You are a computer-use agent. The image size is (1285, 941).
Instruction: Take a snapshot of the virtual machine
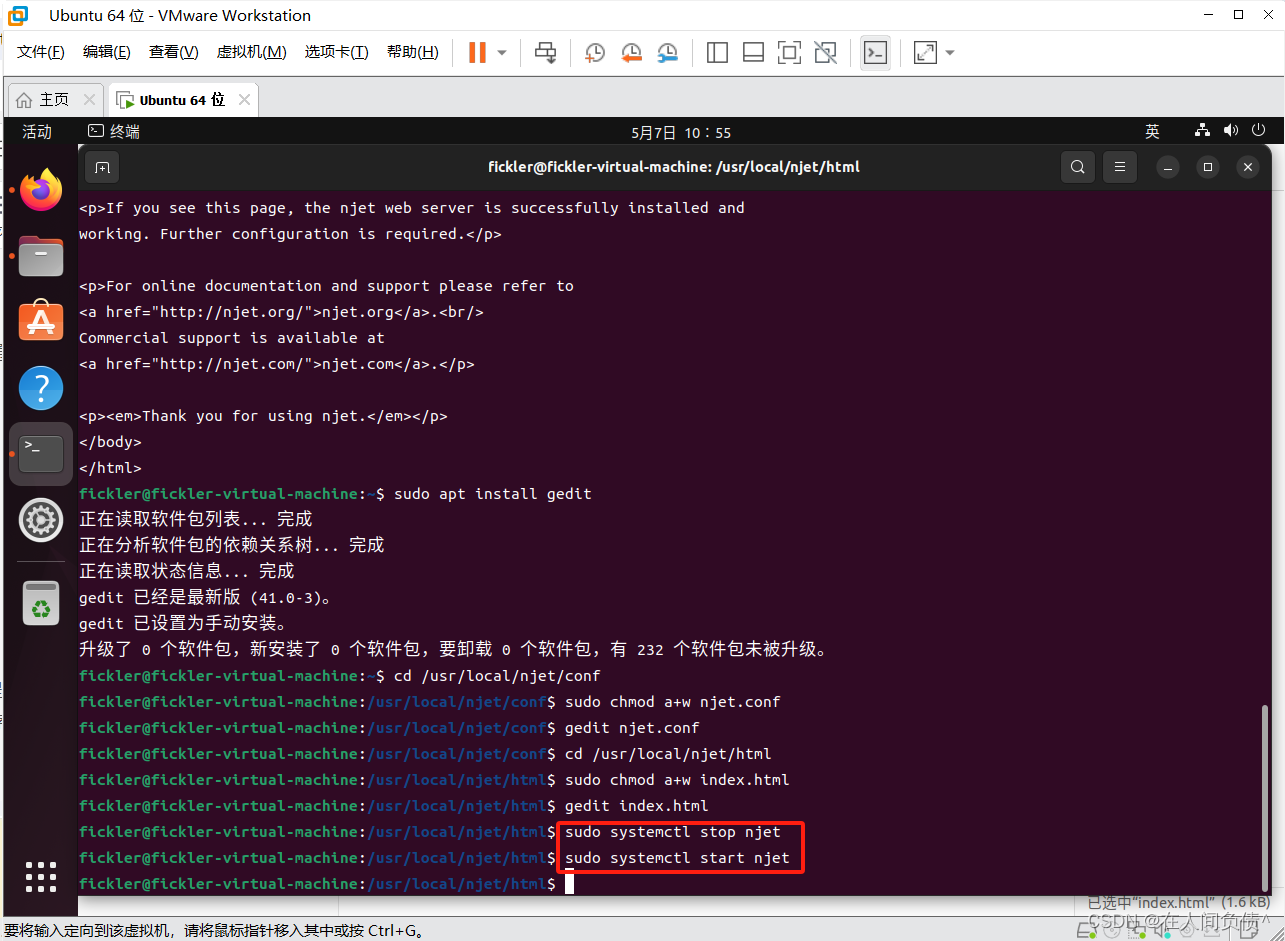(595, 53)
